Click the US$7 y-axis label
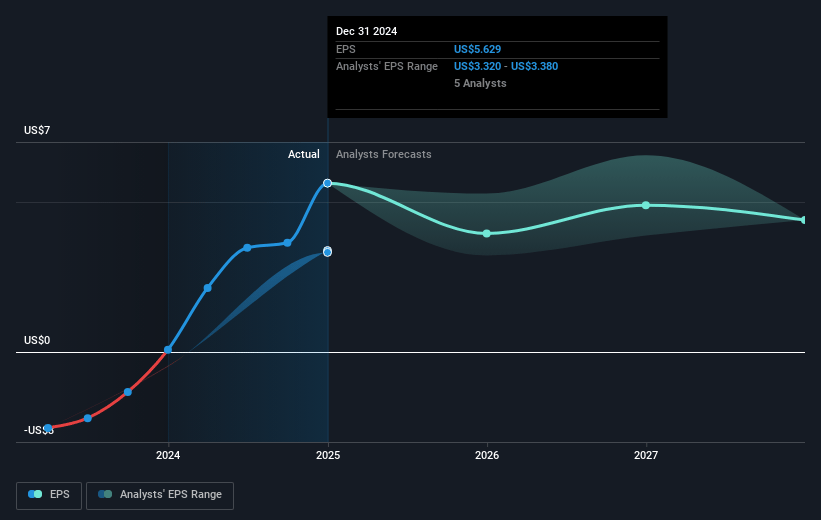 (x=37, y=130)
